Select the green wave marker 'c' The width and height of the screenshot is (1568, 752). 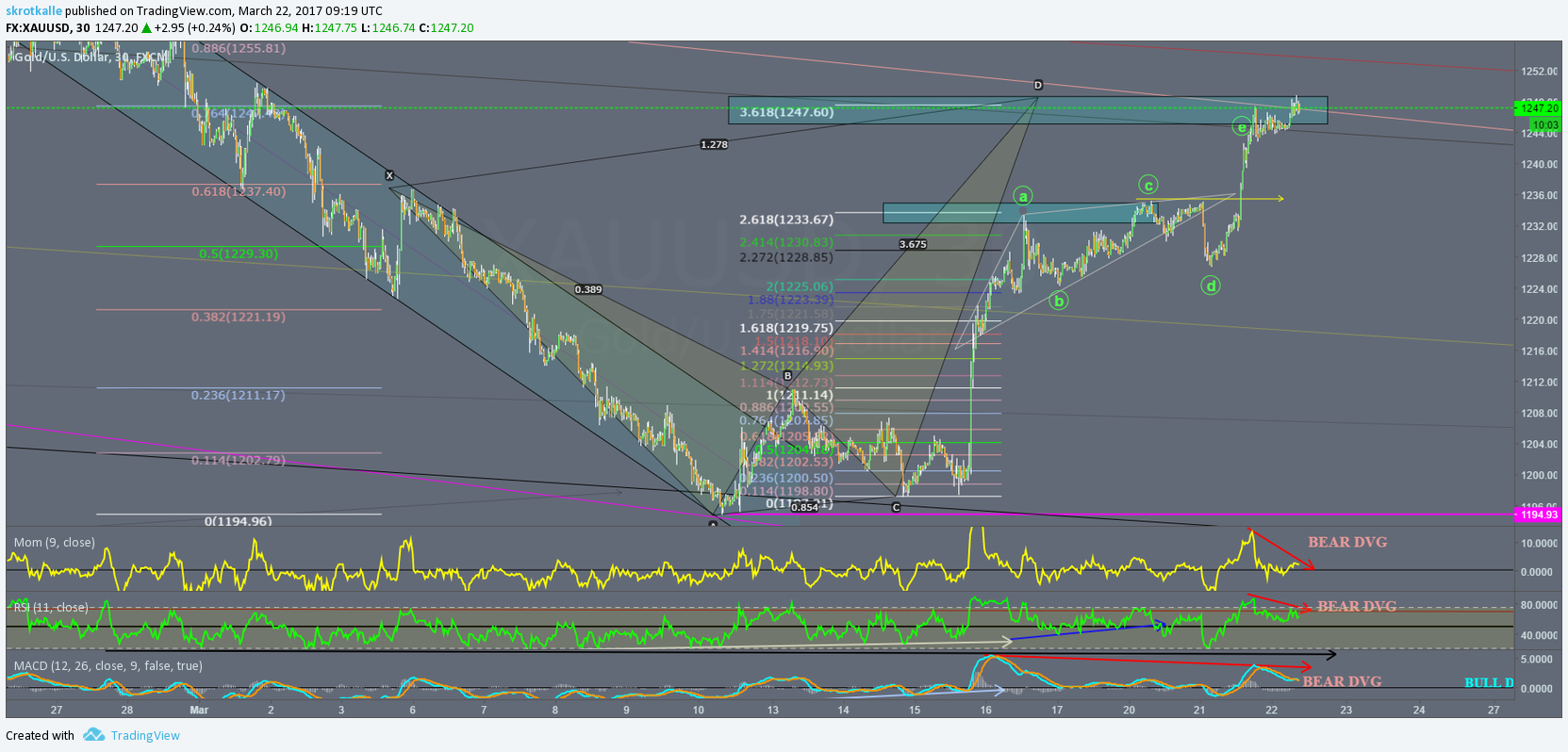click(x=1147, y=184)
